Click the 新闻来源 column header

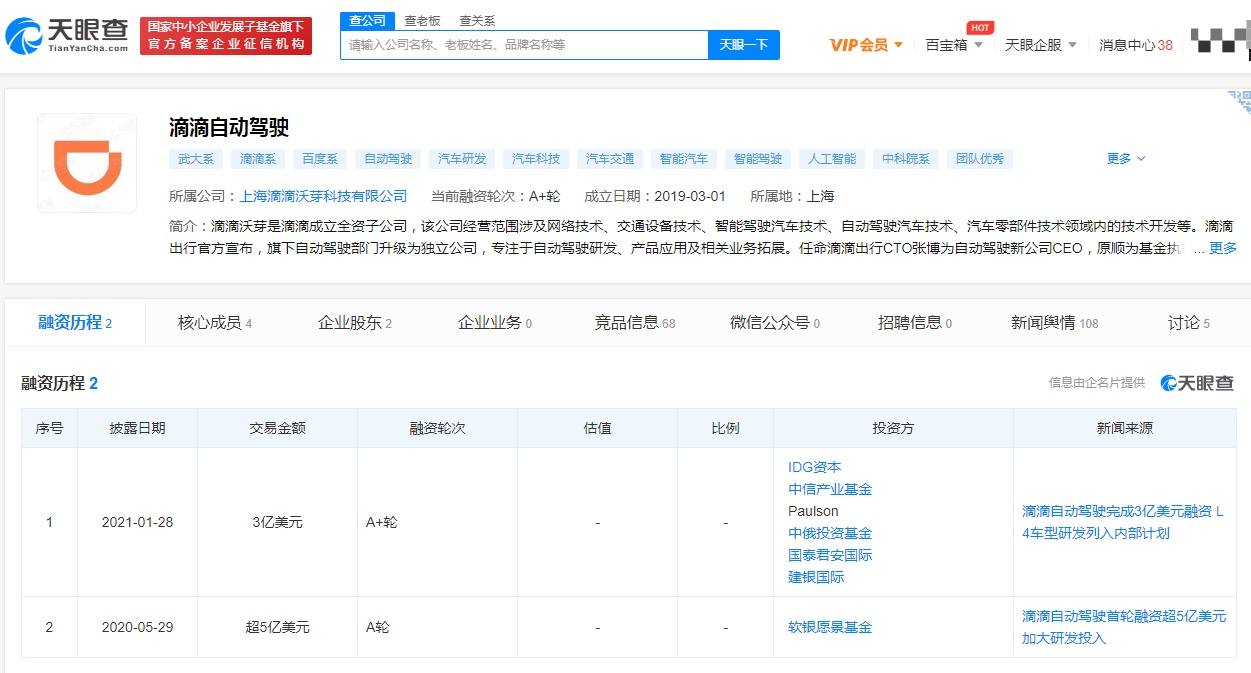tap(1125, 428)
